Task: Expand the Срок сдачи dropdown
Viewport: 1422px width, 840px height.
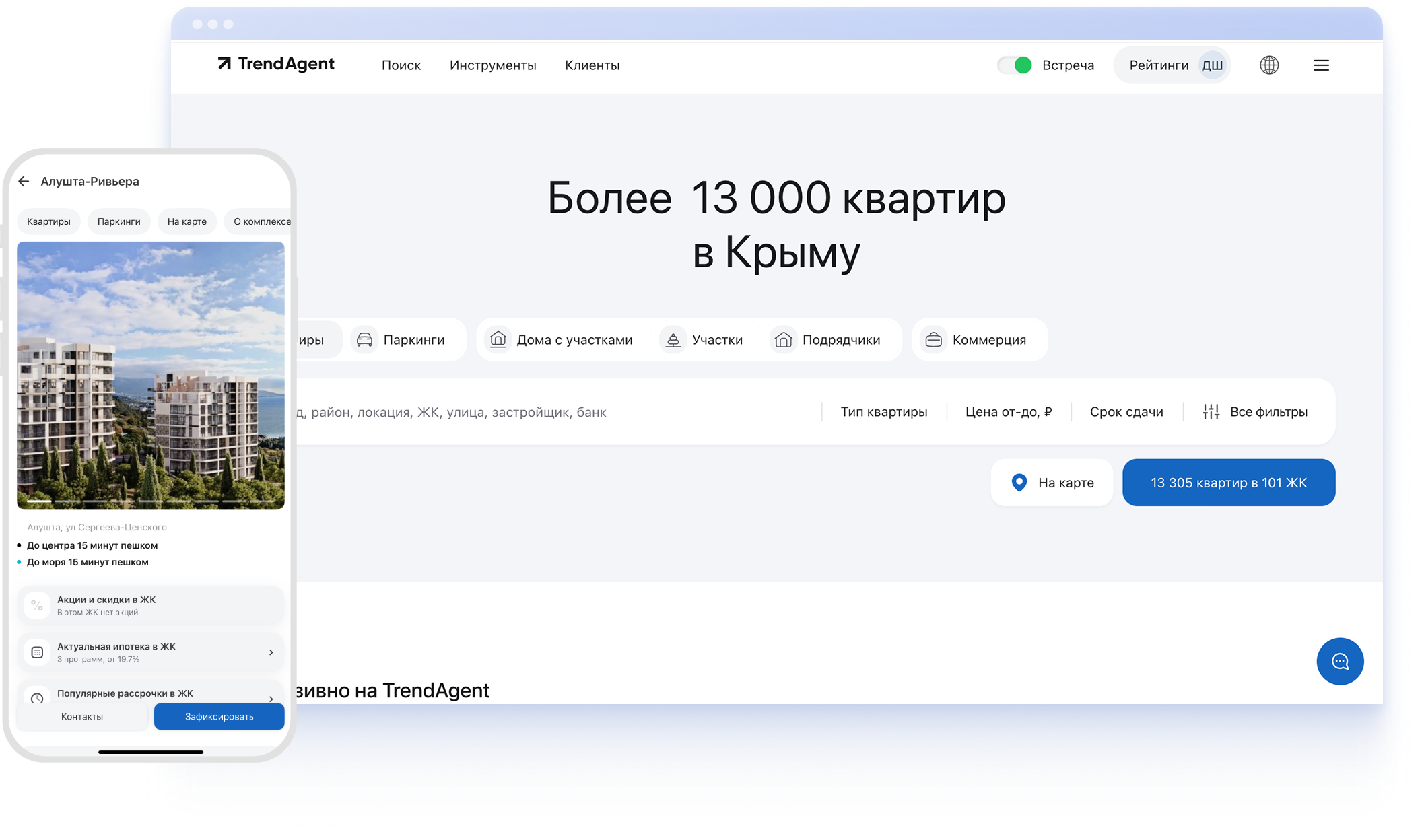Action: (1126, 411)
